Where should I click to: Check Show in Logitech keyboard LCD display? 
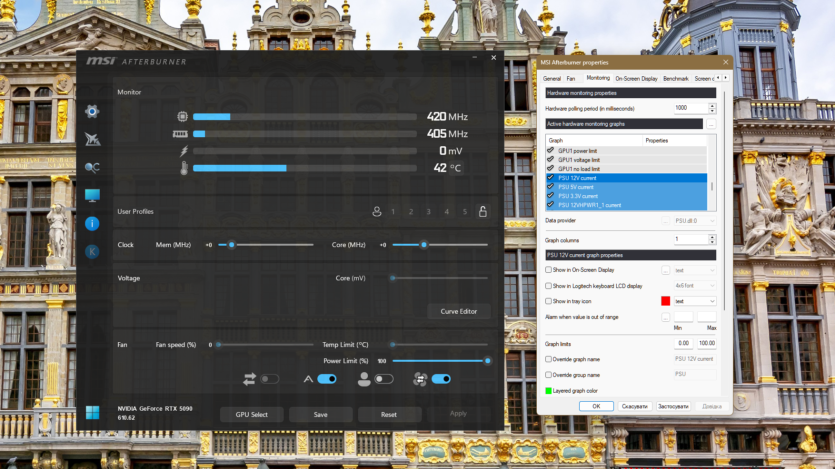548,286
